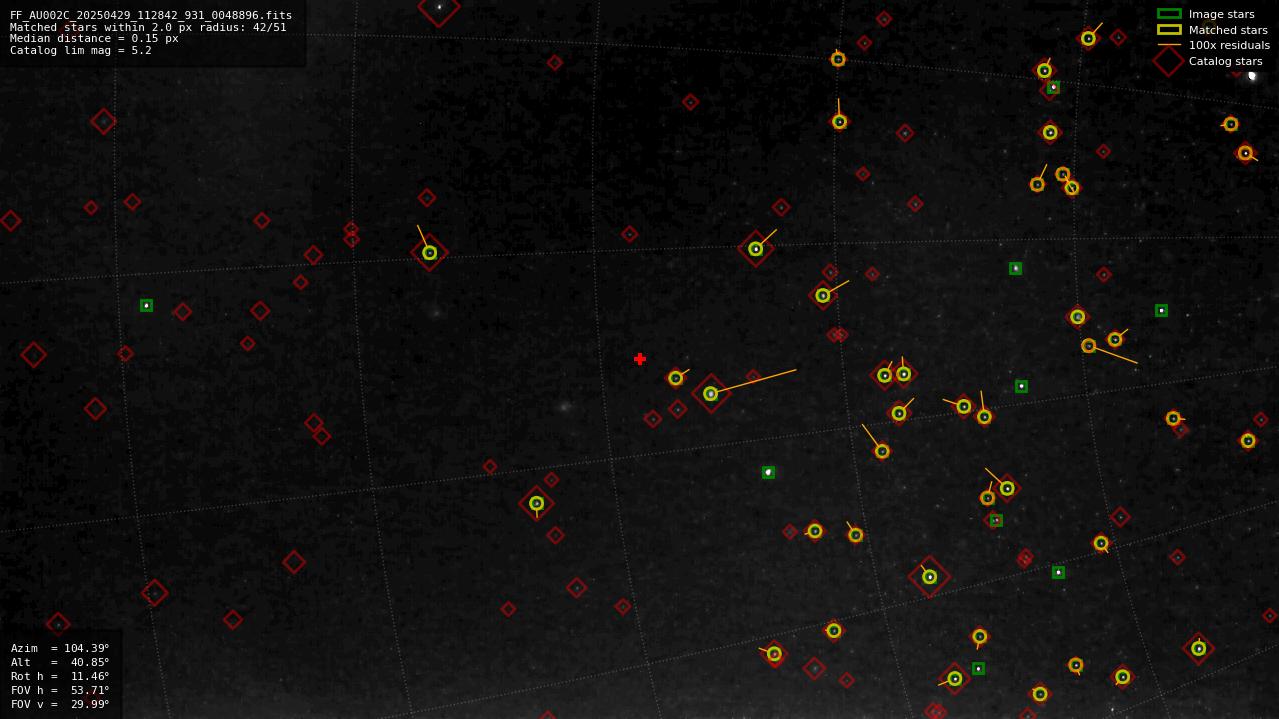Click the orange 100x residuals legend line

click(x=1169, y=45)
